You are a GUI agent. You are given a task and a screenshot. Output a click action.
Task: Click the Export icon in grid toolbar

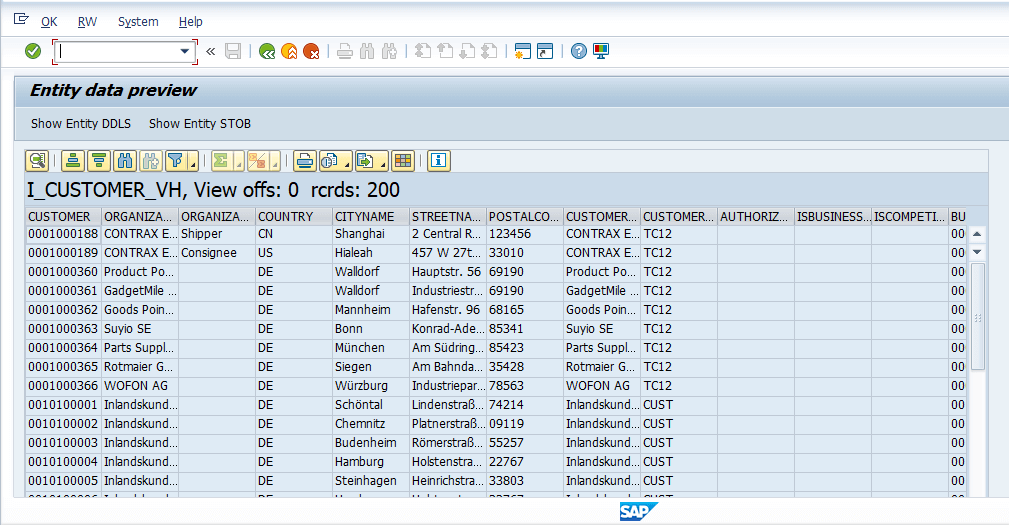coord(366,161)
